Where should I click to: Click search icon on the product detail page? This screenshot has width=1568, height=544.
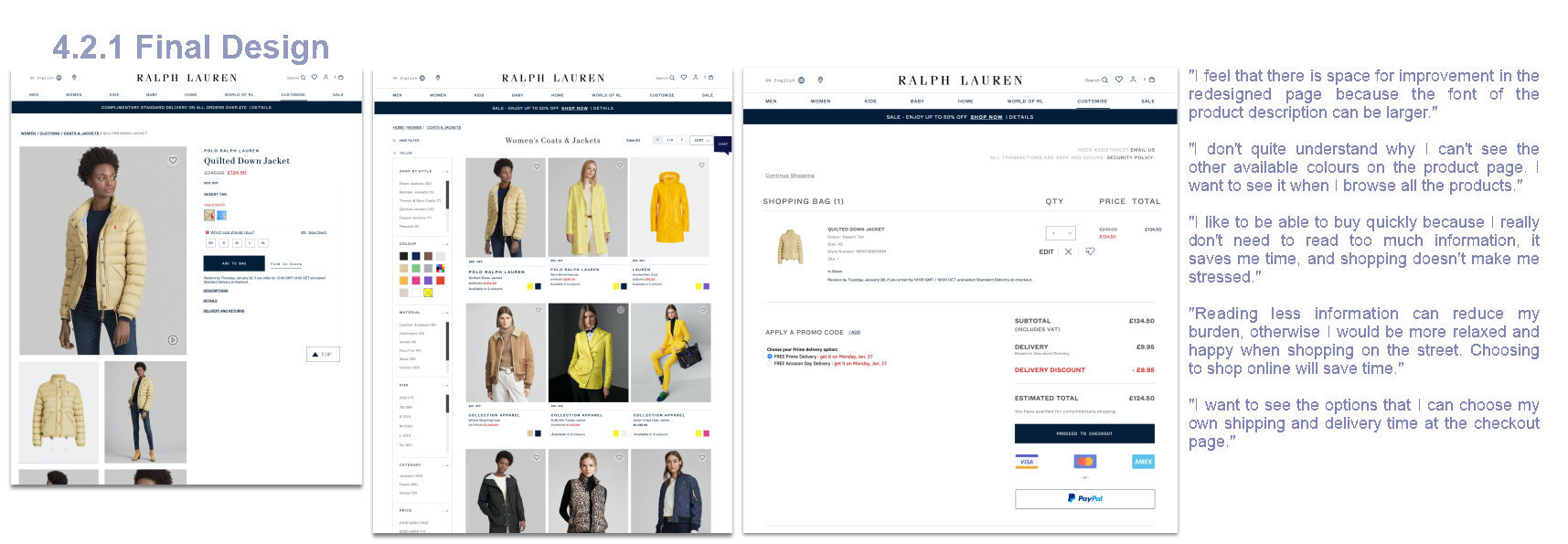click(303, 78)
